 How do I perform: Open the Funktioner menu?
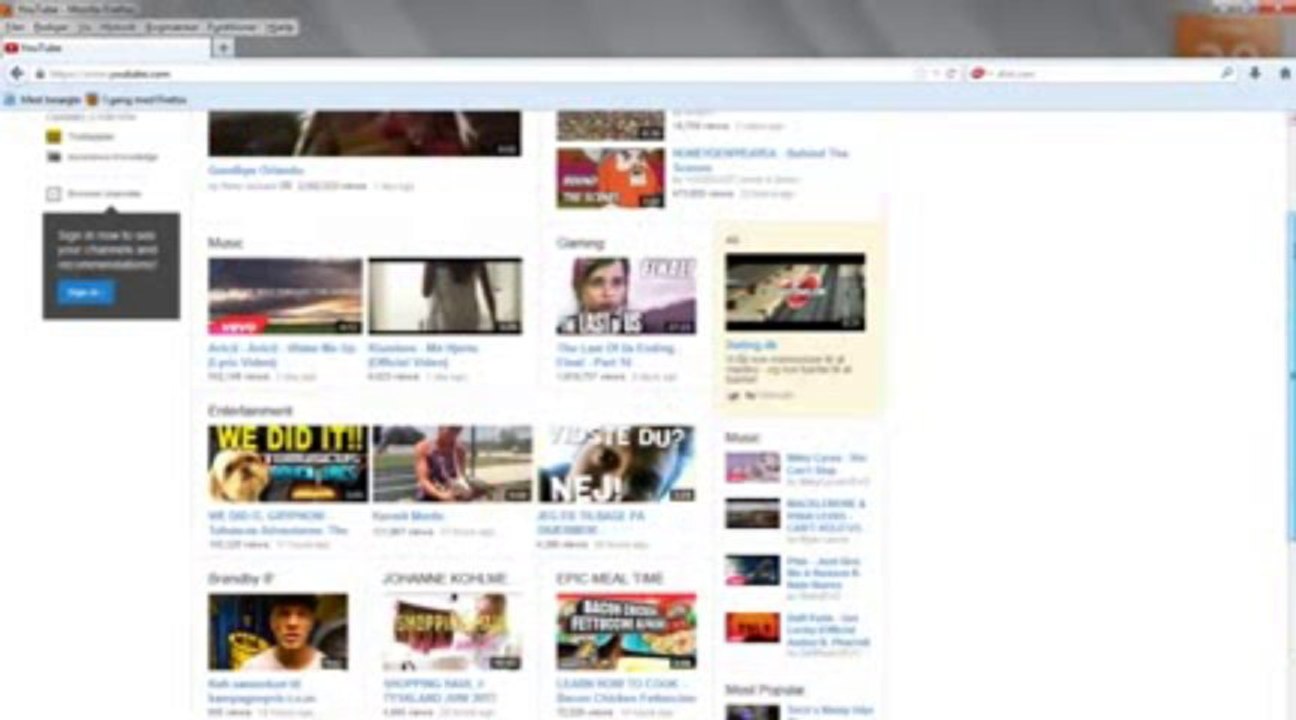233,27
